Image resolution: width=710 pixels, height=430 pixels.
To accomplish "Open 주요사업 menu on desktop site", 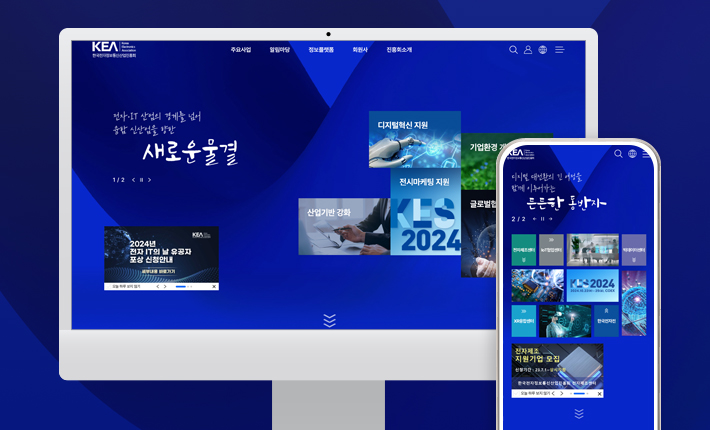I will pos(241,50).
